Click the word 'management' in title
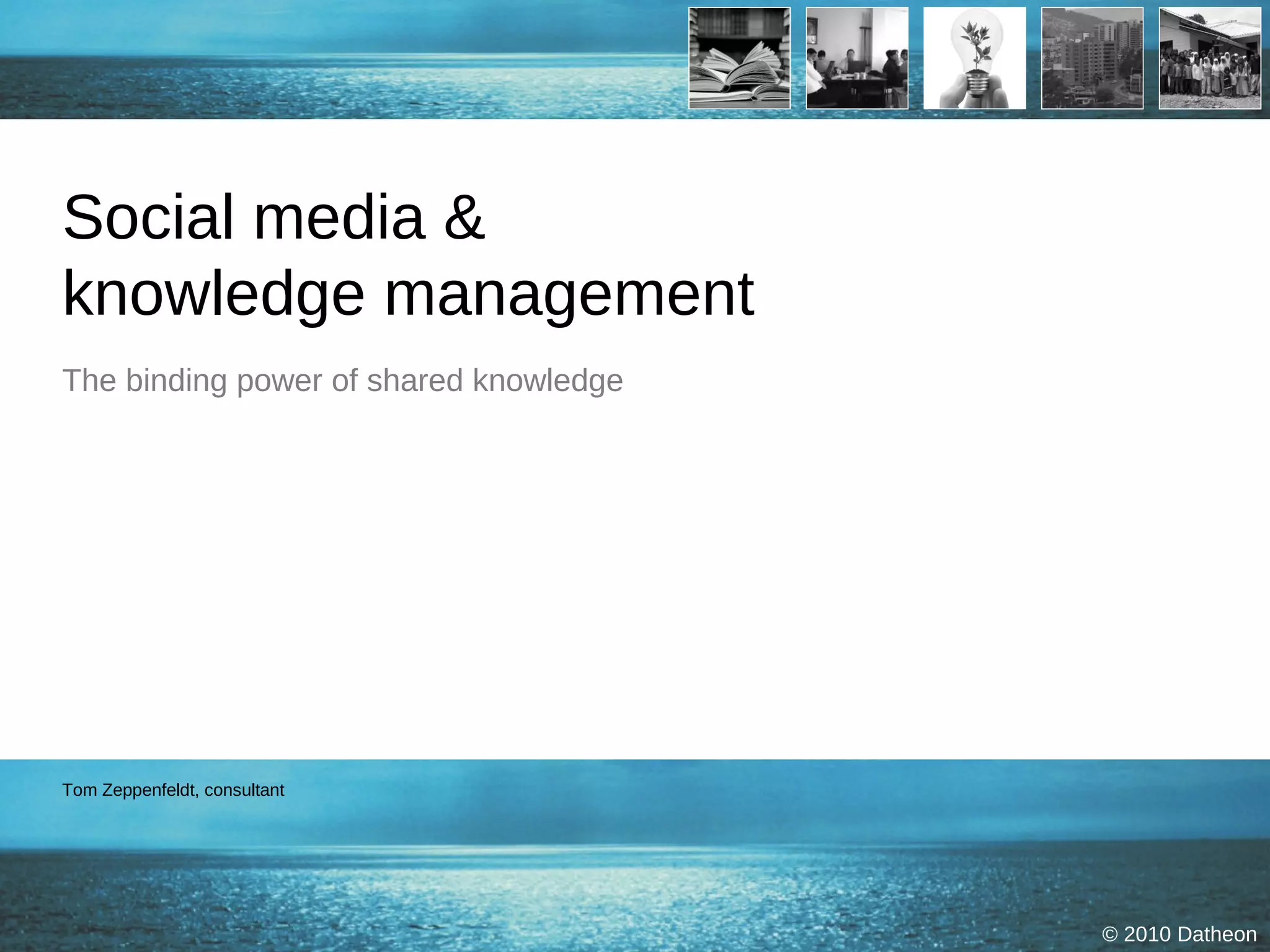 point(569,294)
